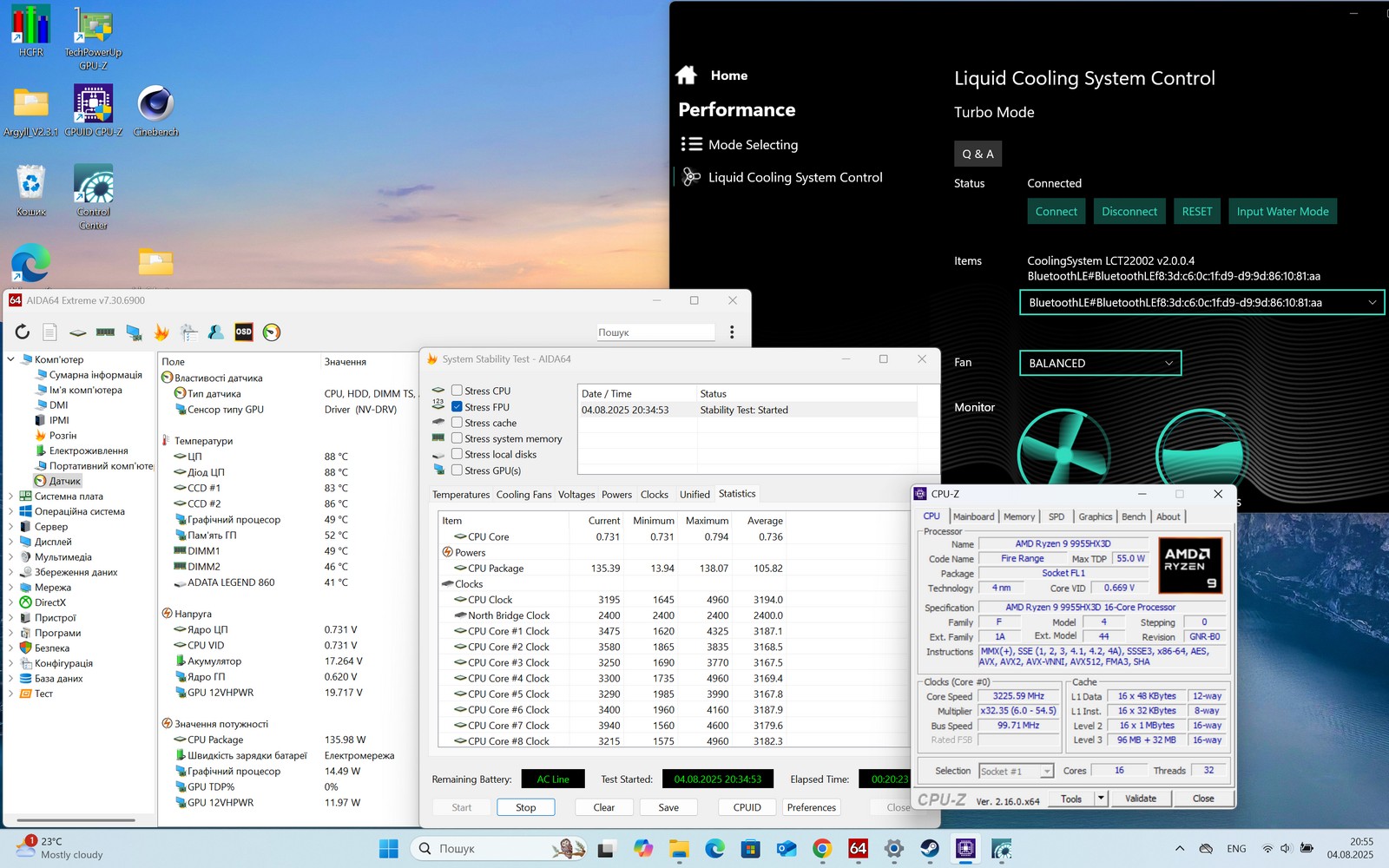Open the Report page icon in AIDA64 toolbar

[x=49, y=332]
